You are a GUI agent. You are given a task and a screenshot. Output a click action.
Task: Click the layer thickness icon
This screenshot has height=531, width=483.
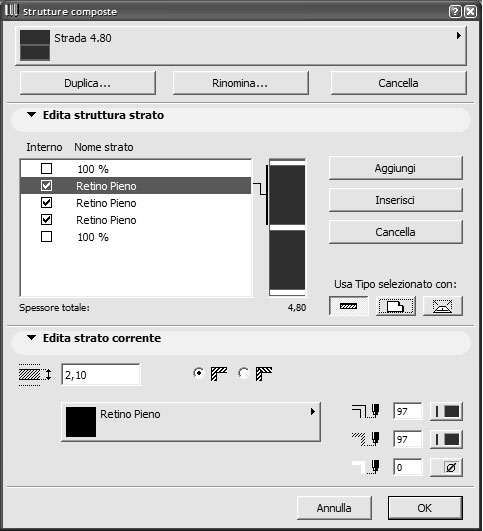pos(35,375)
